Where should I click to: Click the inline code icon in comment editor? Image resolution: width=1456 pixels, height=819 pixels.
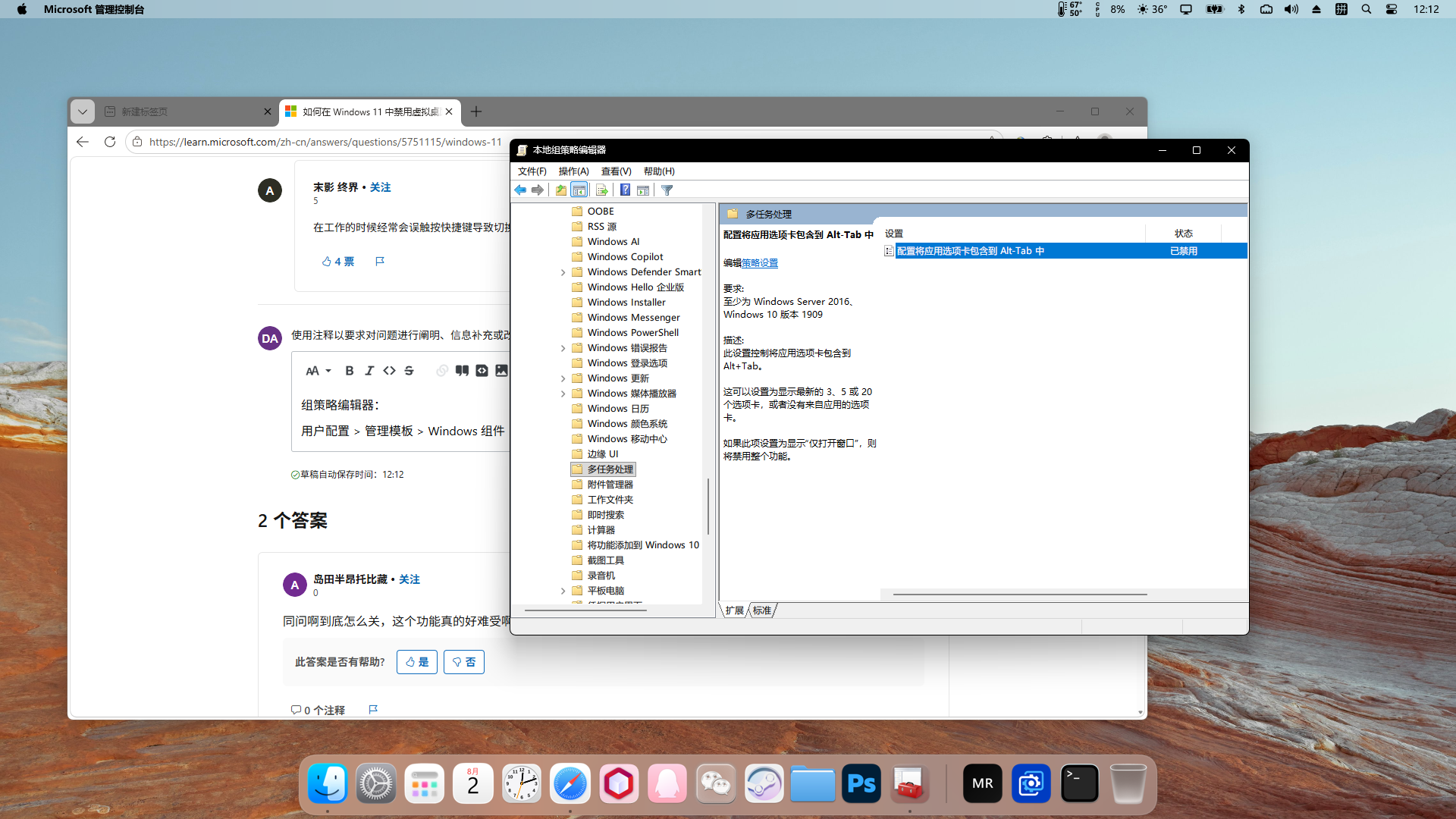389,371
